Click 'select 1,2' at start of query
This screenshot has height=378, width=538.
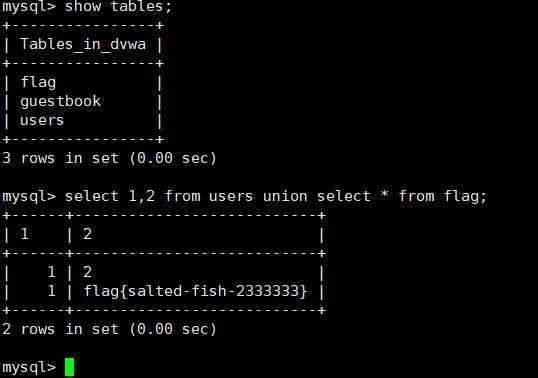coord(110,197)
